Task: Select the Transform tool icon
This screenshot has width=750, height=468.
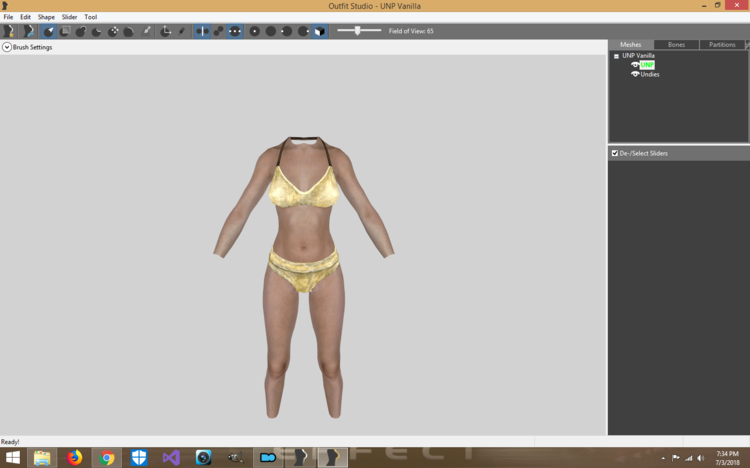Action: pyautogui.click(x=165, y=31)
